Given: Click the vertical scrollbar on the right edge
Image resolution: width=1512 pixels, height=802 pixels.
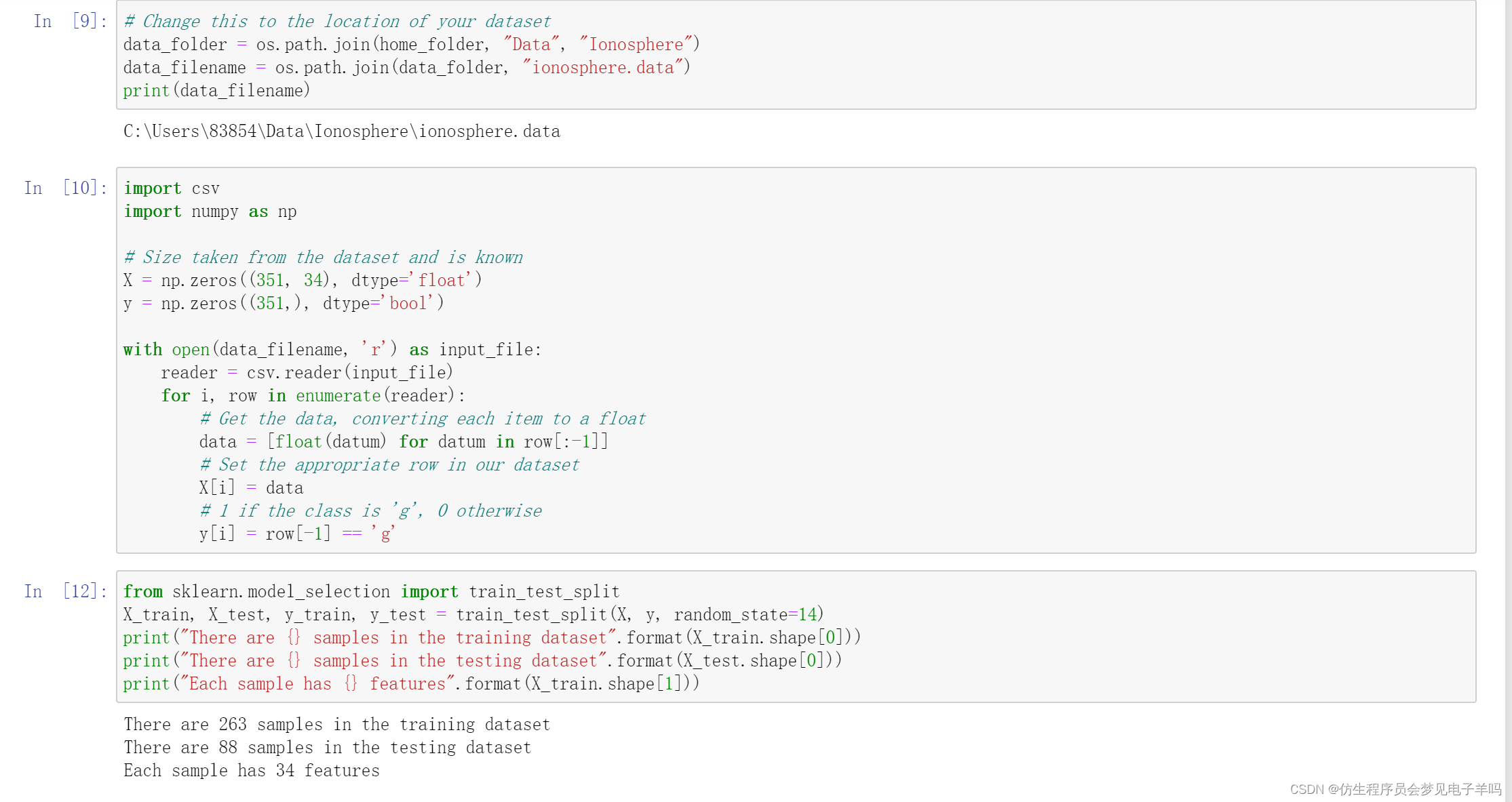Looking at the screenshot, I should click(x=1509, y=400).
